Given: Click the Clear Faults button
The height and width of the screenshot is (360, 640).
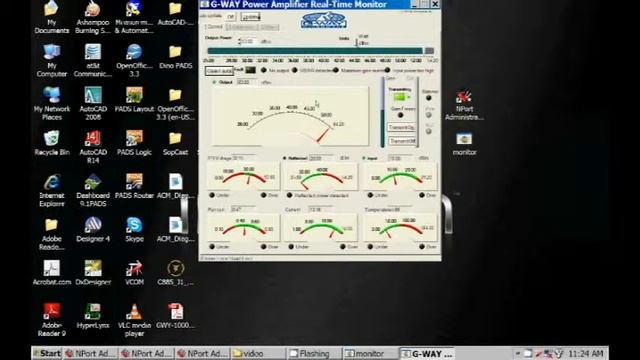Looking at the screenshot, I should (219, 71).
